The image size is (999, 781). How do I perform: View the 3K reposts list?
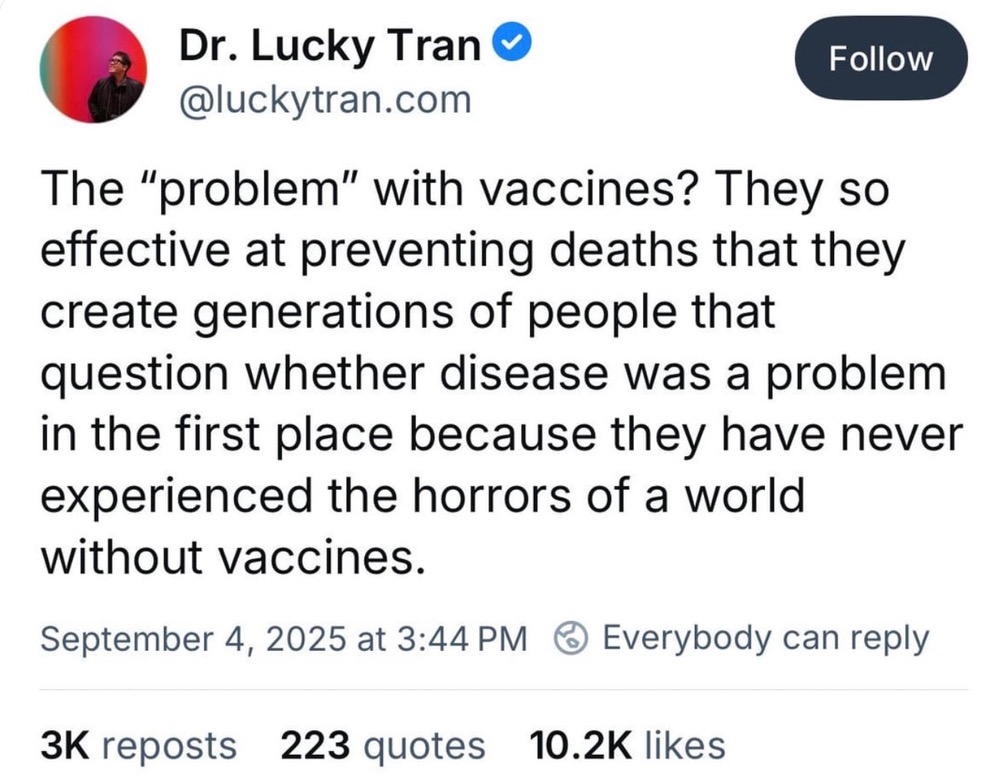coord(138,744)
